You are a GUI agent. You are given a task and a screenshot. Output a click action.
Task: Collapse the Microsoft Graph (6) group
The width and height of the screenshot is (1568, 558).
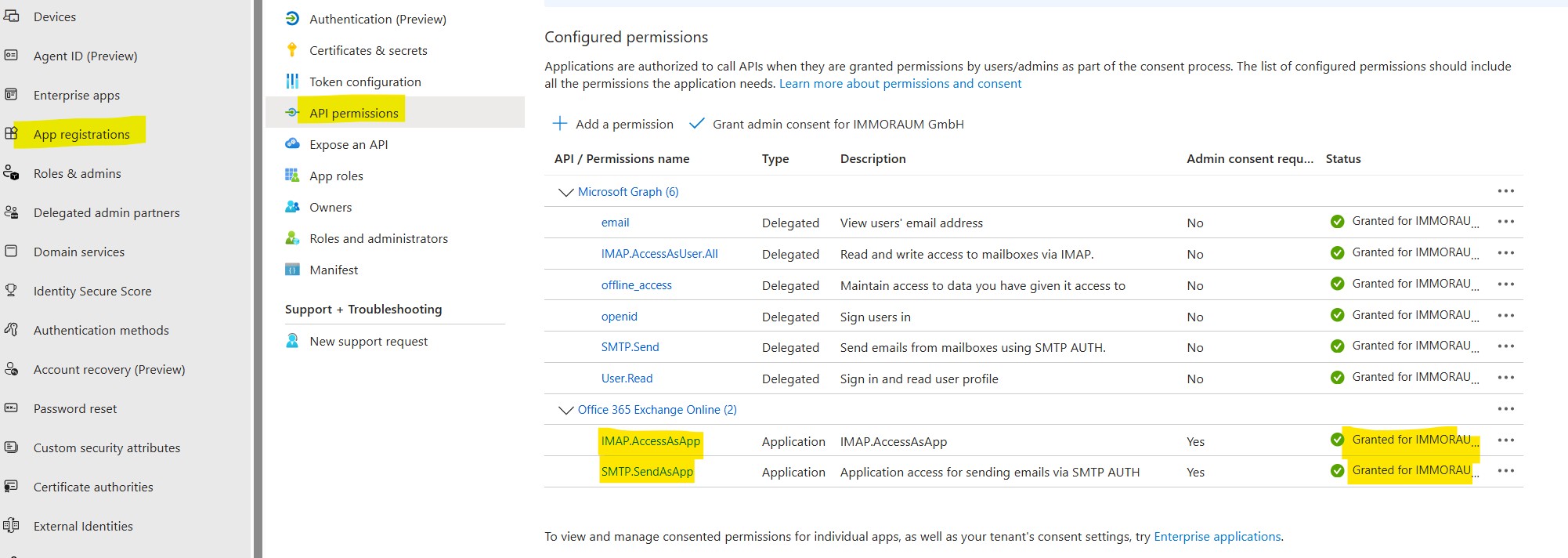(x=565, y=192)
